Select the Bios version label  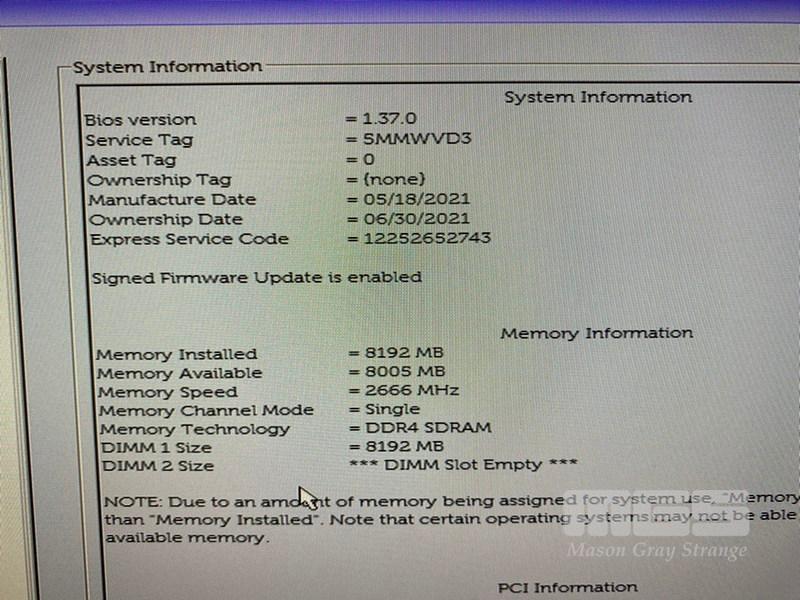[x=140, y=120]
